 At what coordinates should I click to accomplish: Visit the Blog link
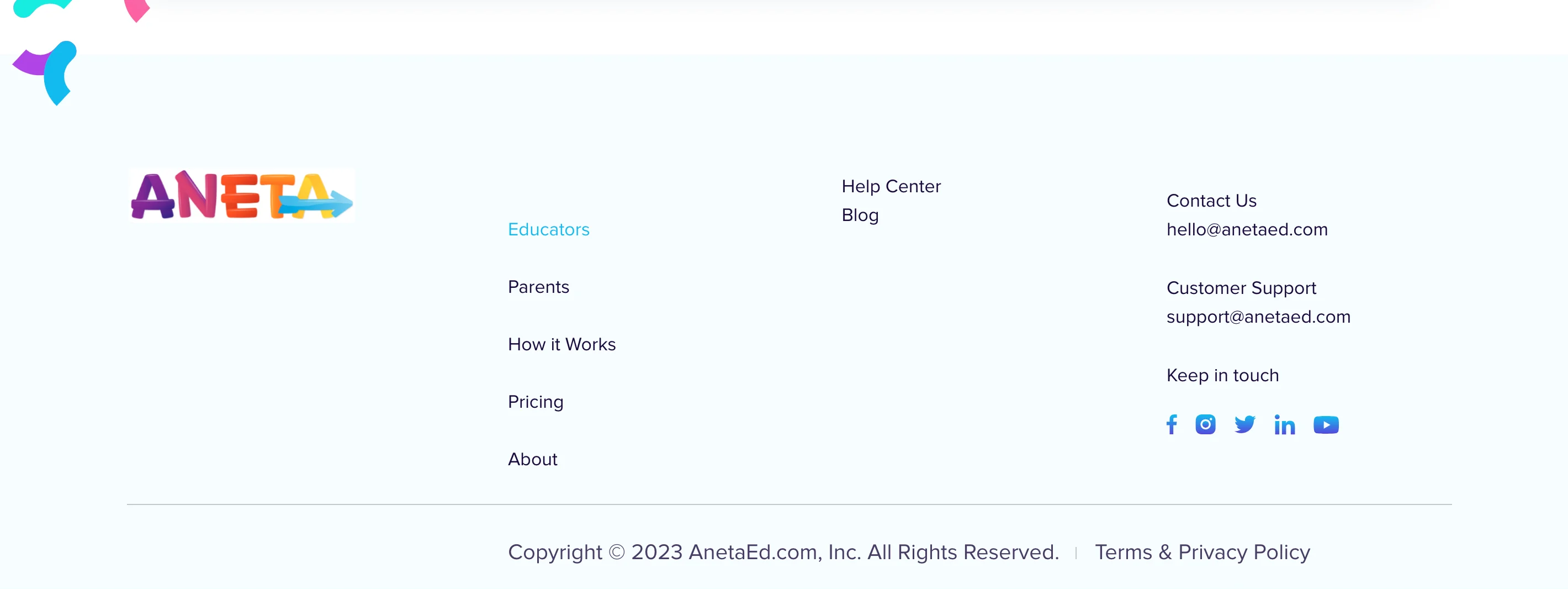pyautogui.click(x=860, y=215)
